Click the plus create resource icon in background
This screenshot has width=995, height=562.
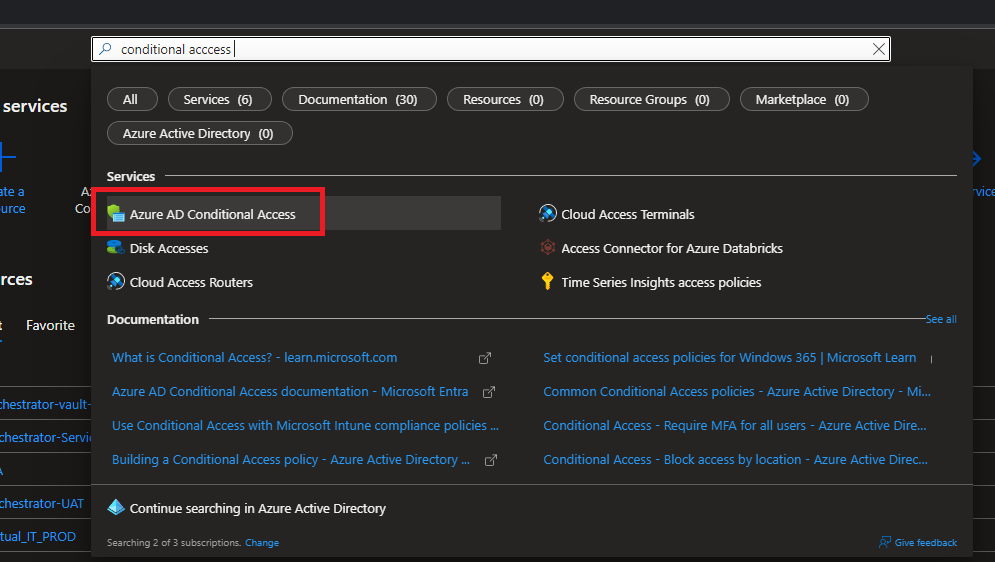[7, 157]
